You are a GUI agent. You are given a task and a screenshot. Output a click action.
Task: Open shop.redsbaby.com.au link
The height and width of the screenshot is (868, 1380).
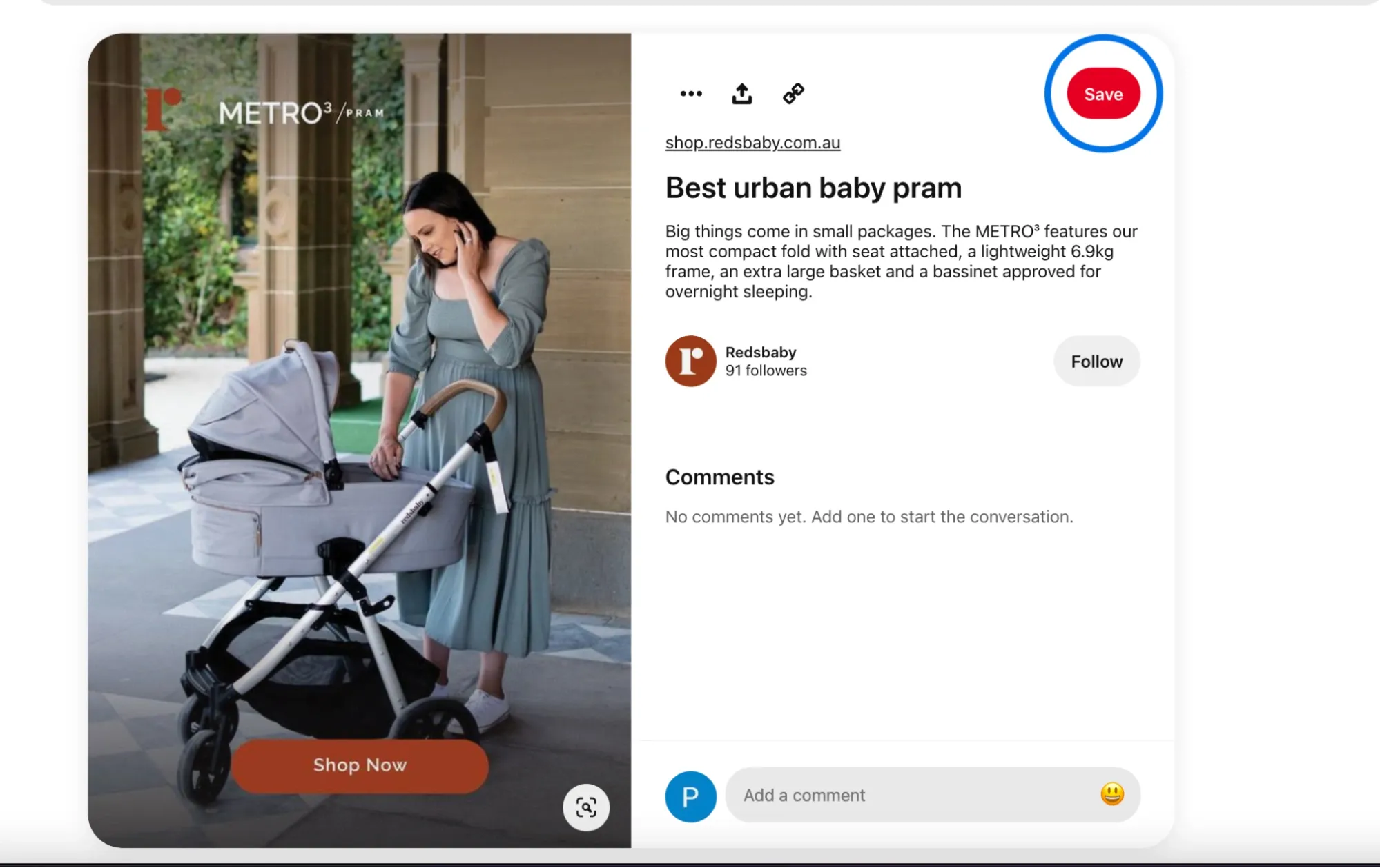click(x=752, y=143)
